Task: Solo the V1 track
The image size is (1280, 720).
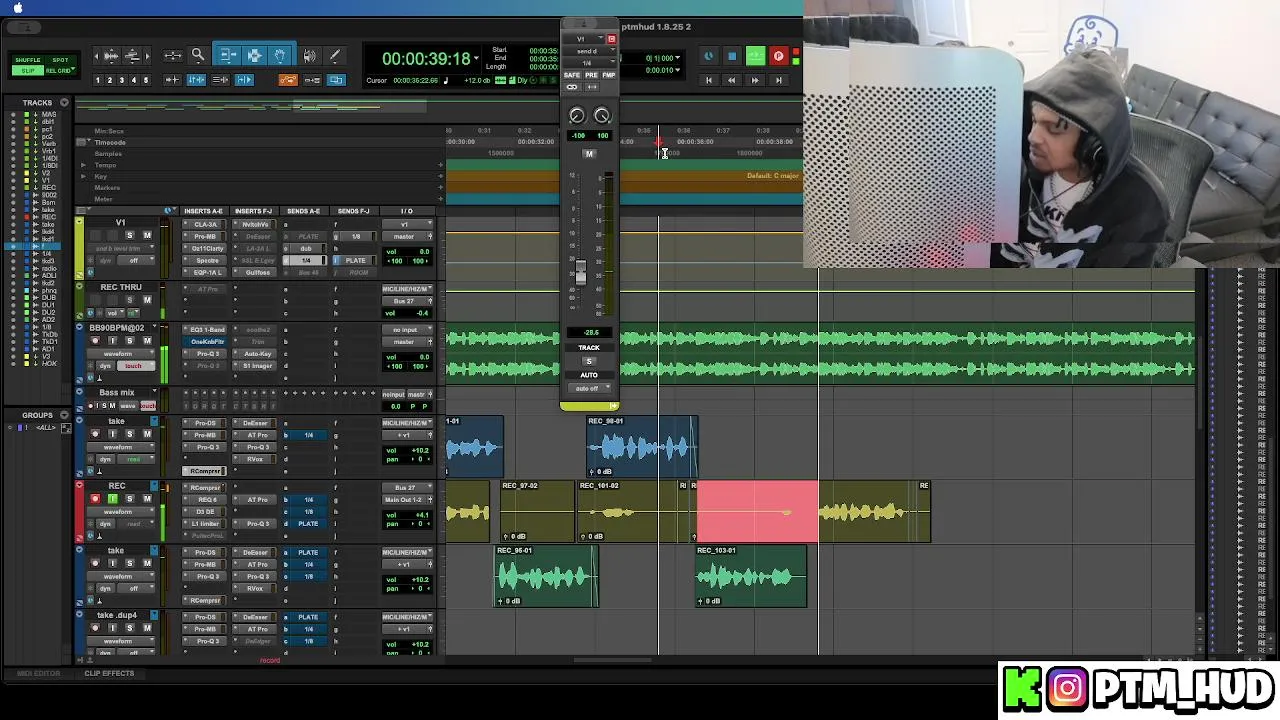Action: 129,236
